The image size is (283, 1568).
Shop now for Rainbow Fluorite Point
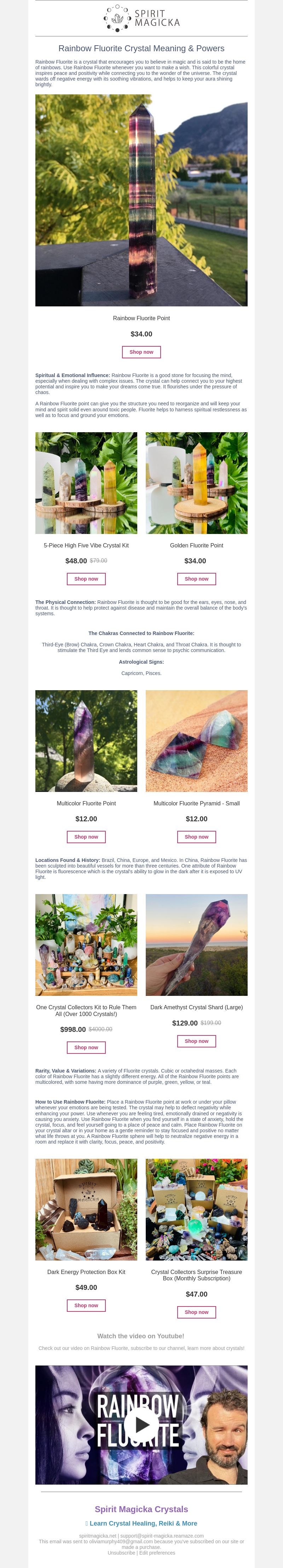141,352
